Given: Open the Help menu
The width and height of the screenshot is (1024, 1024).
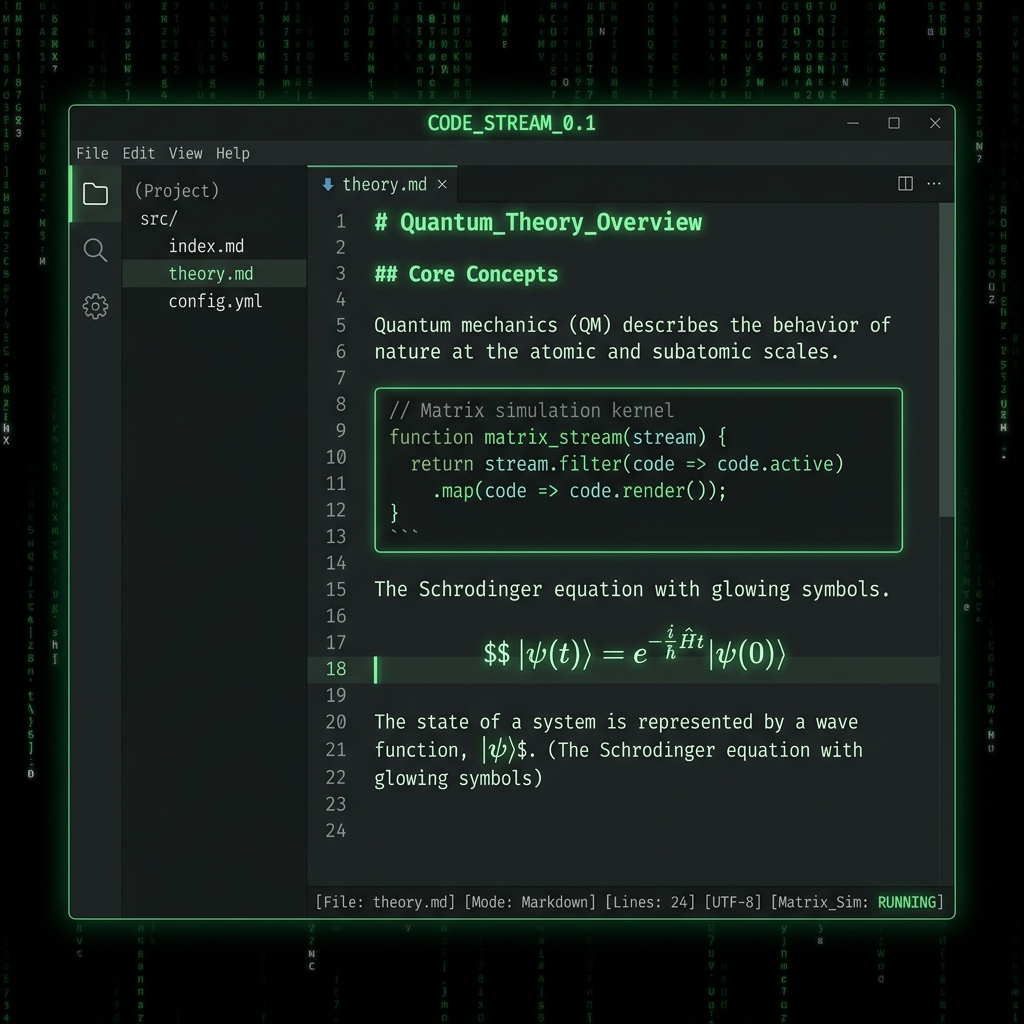Looking at the screenshot, I should [232, 153].
